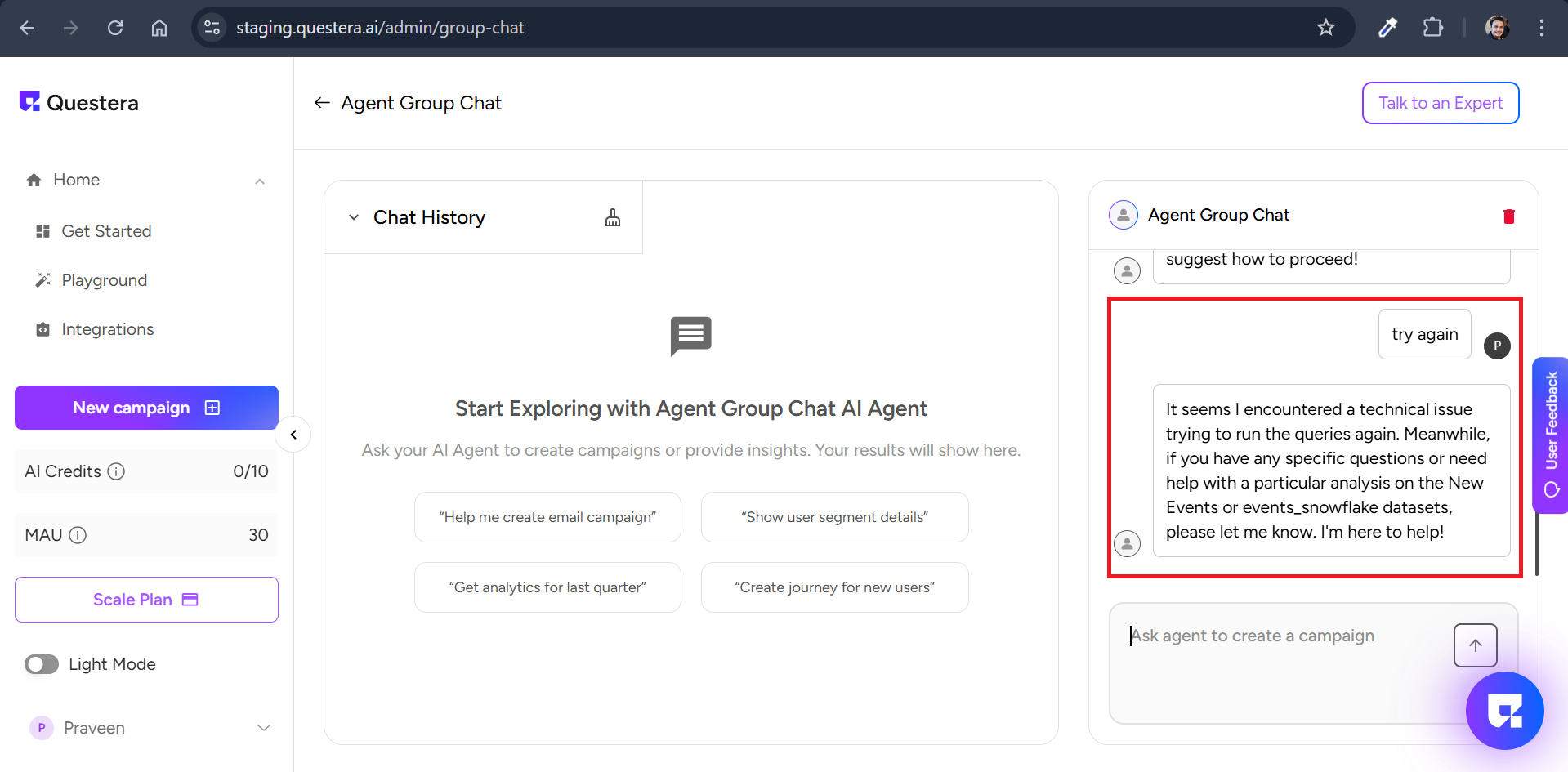Click the Scale Plan button

point(147,600)
